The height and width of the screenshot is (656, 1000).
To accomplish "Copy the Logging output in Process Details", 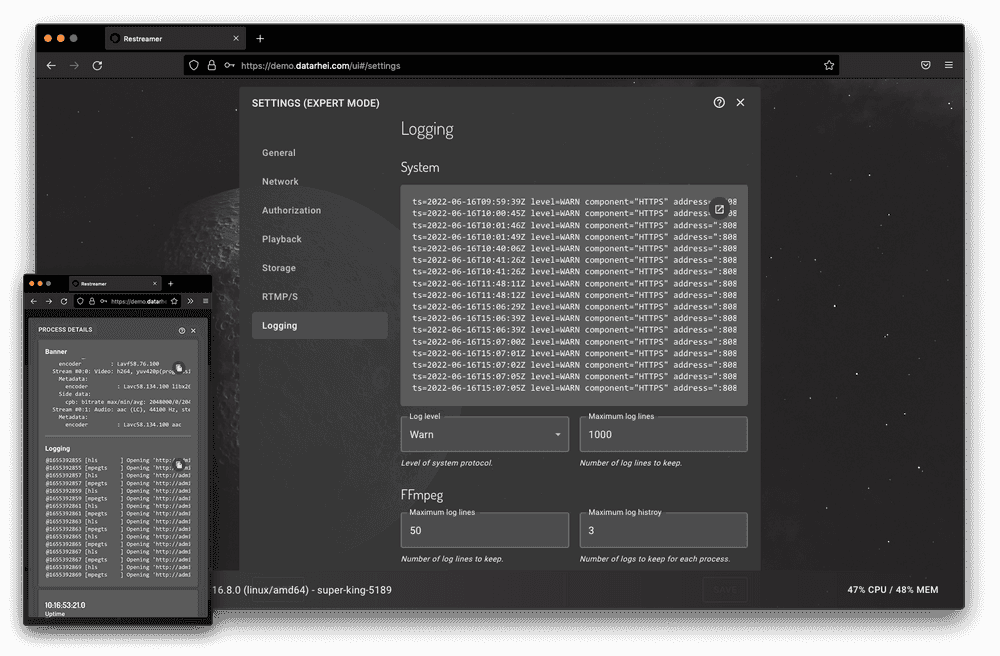I will [x=180, y=463].
